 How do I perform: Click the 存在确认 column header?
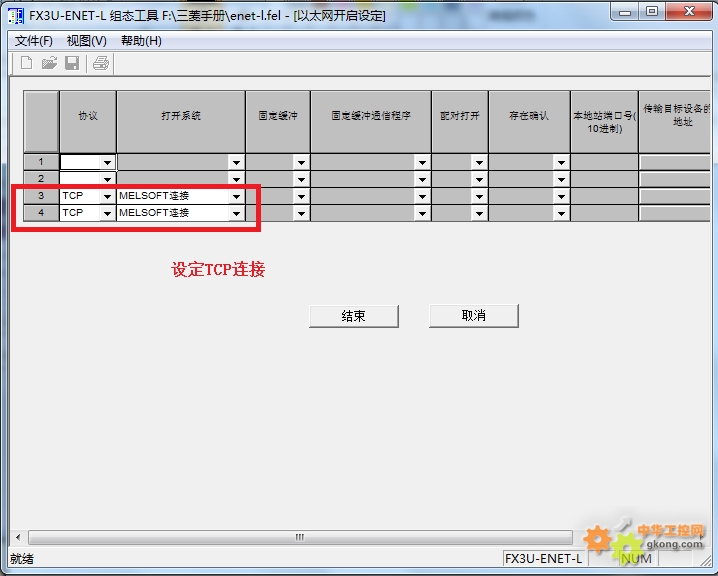pyautogui.click(x=529, y=121)
